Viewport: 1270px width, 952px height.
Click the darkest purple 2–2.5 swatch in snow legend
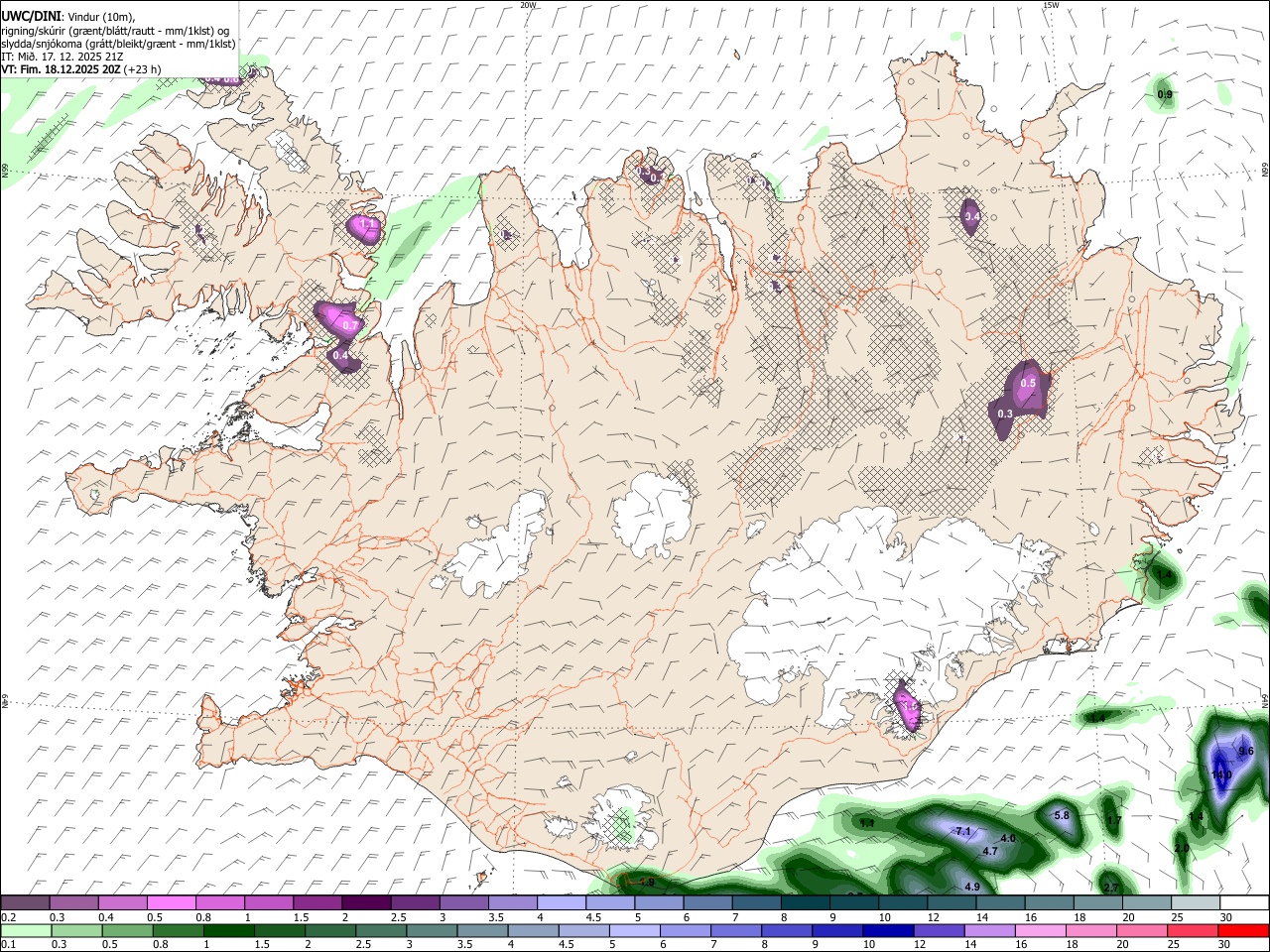point(366,902)
